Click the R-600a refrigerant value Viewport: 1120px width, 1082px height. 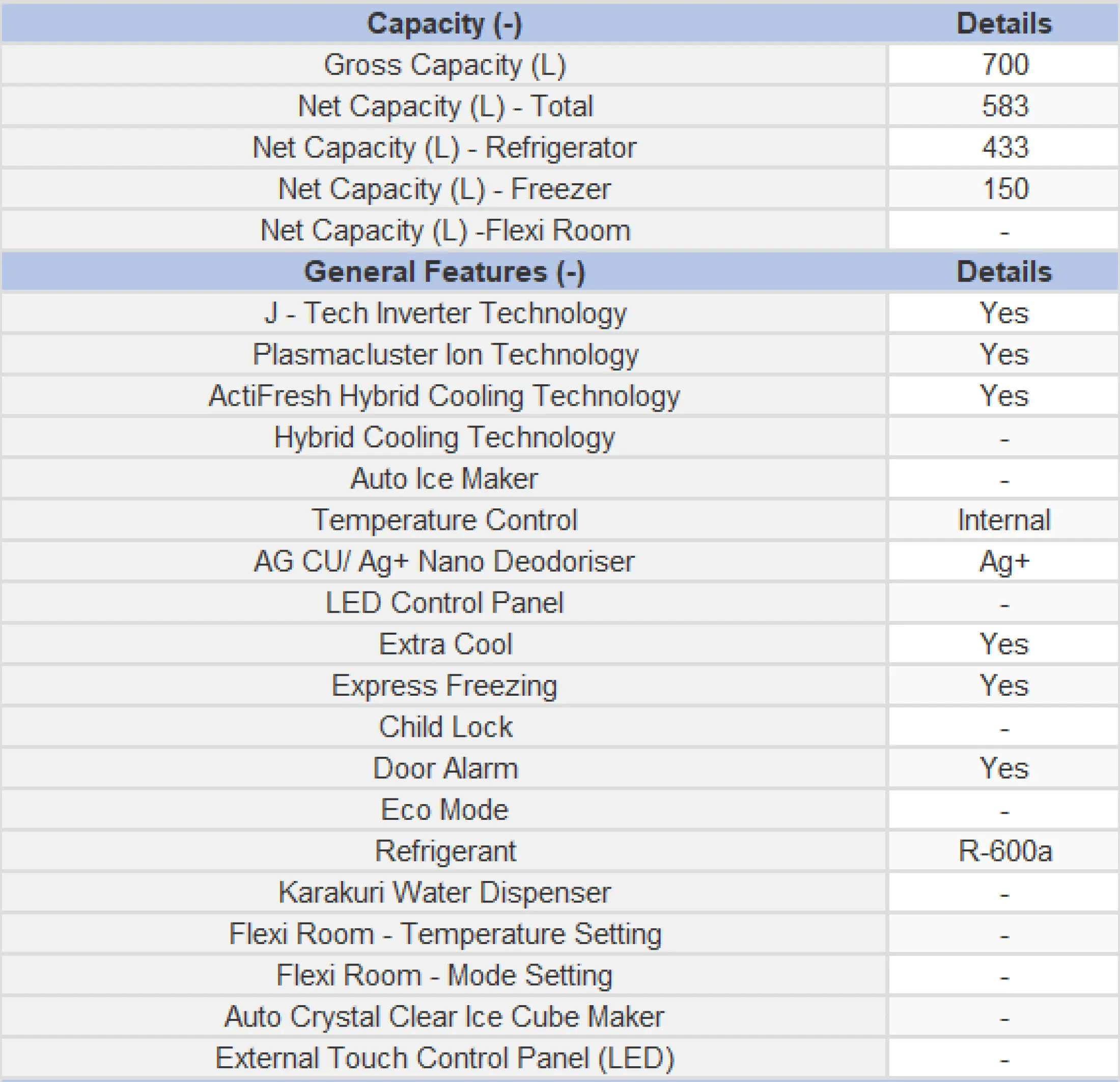(1004, 851)
